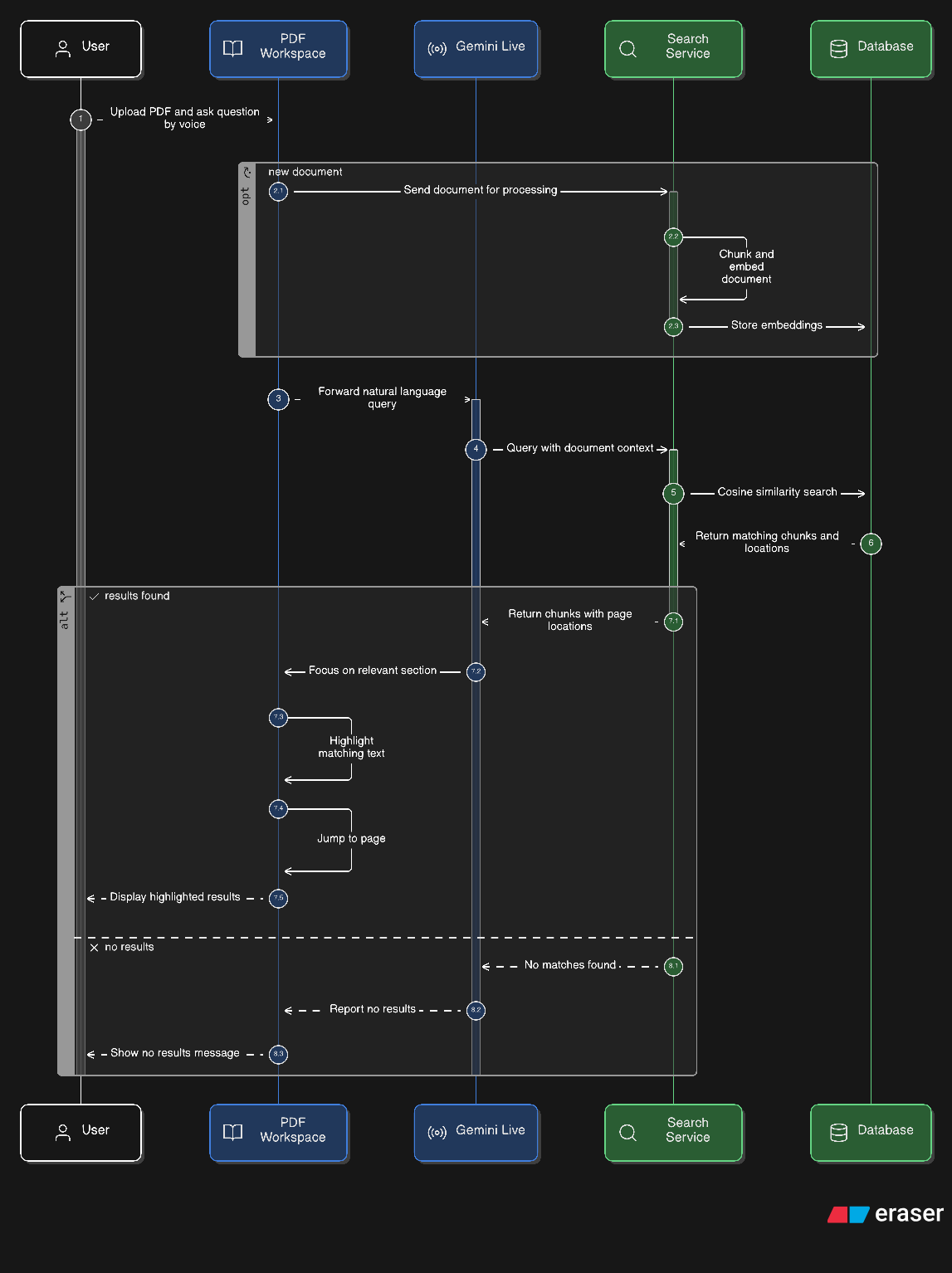
Task: Click the book icon in the top PDF Workspace box
Action: 233,49
